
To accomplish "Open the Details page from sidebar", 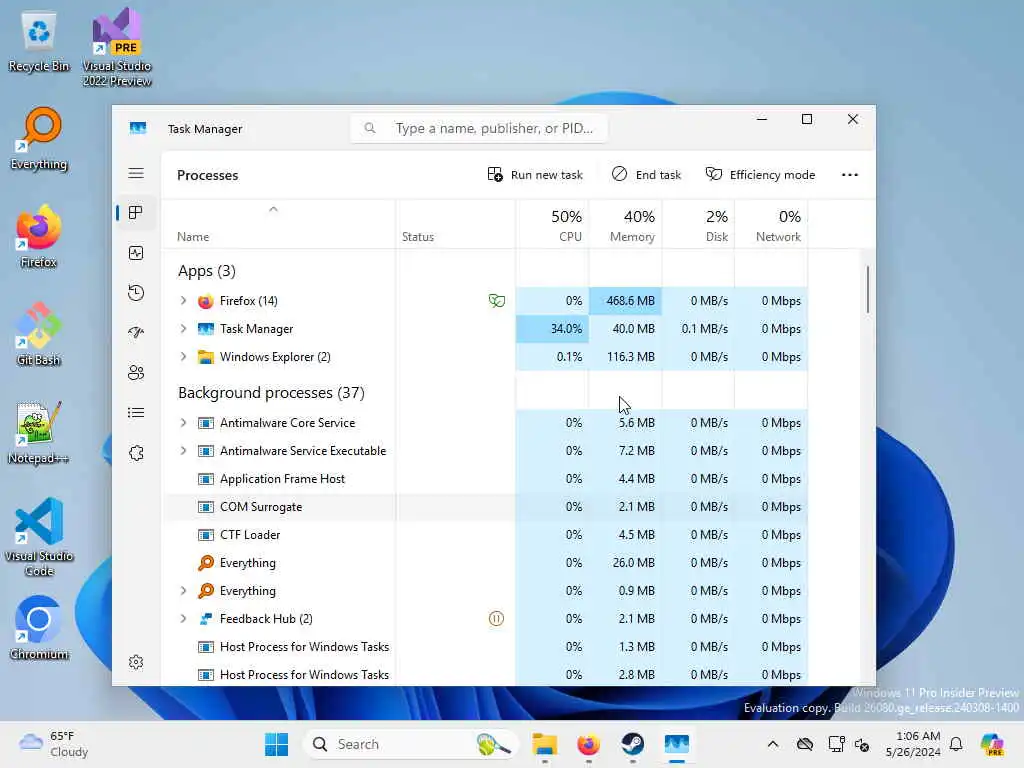I will point(136,413).
